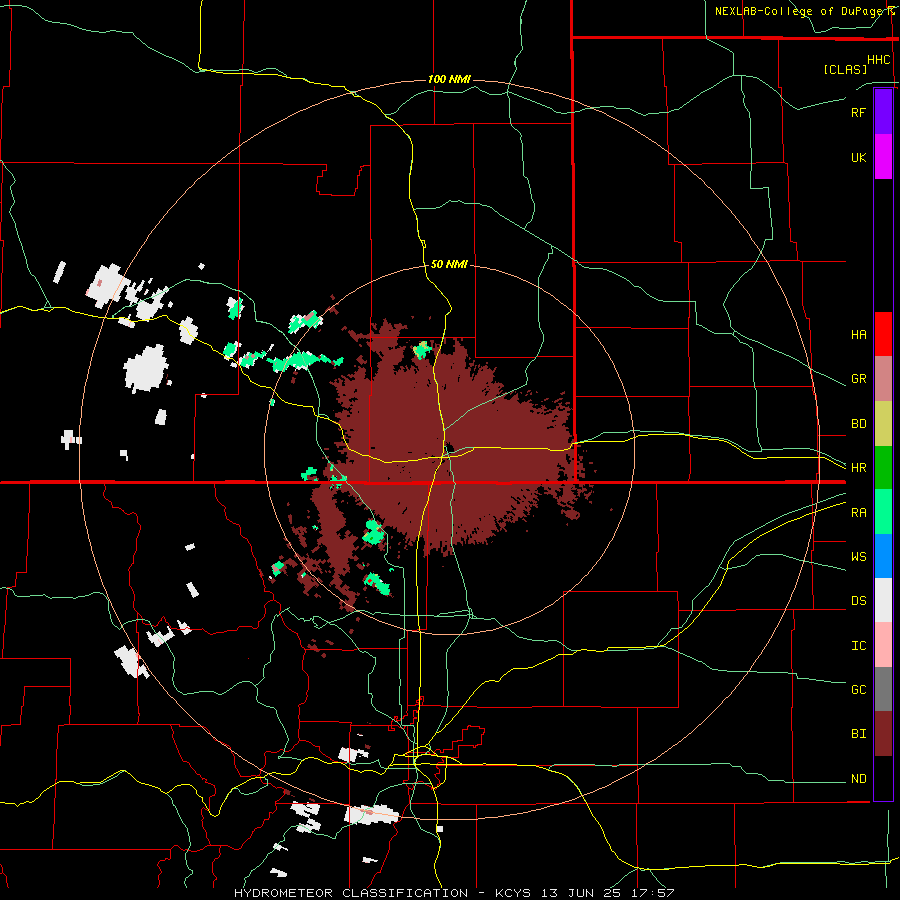Click the 50 NMI range ring label
The height and width of the screenshot is (900, 900).
(x=449, y=265)
